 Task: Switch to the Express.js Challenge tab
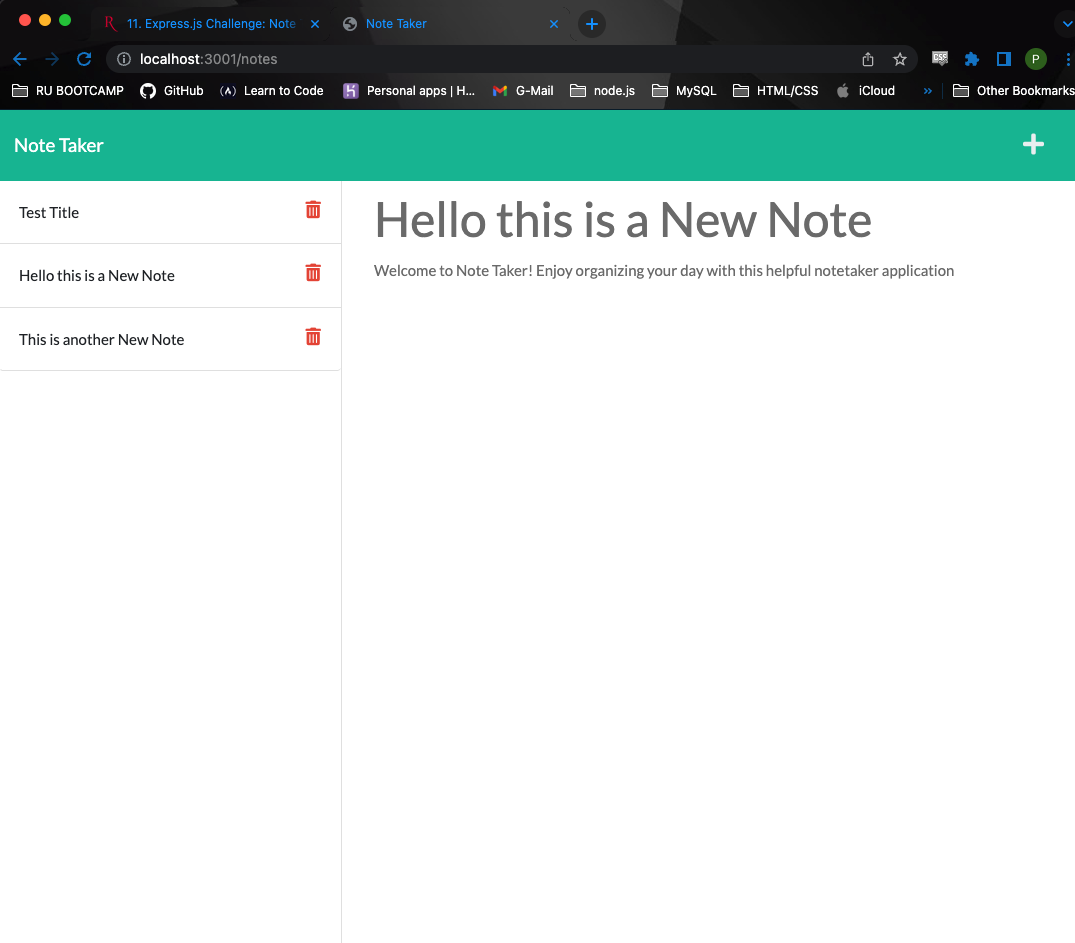coord(211,24)
